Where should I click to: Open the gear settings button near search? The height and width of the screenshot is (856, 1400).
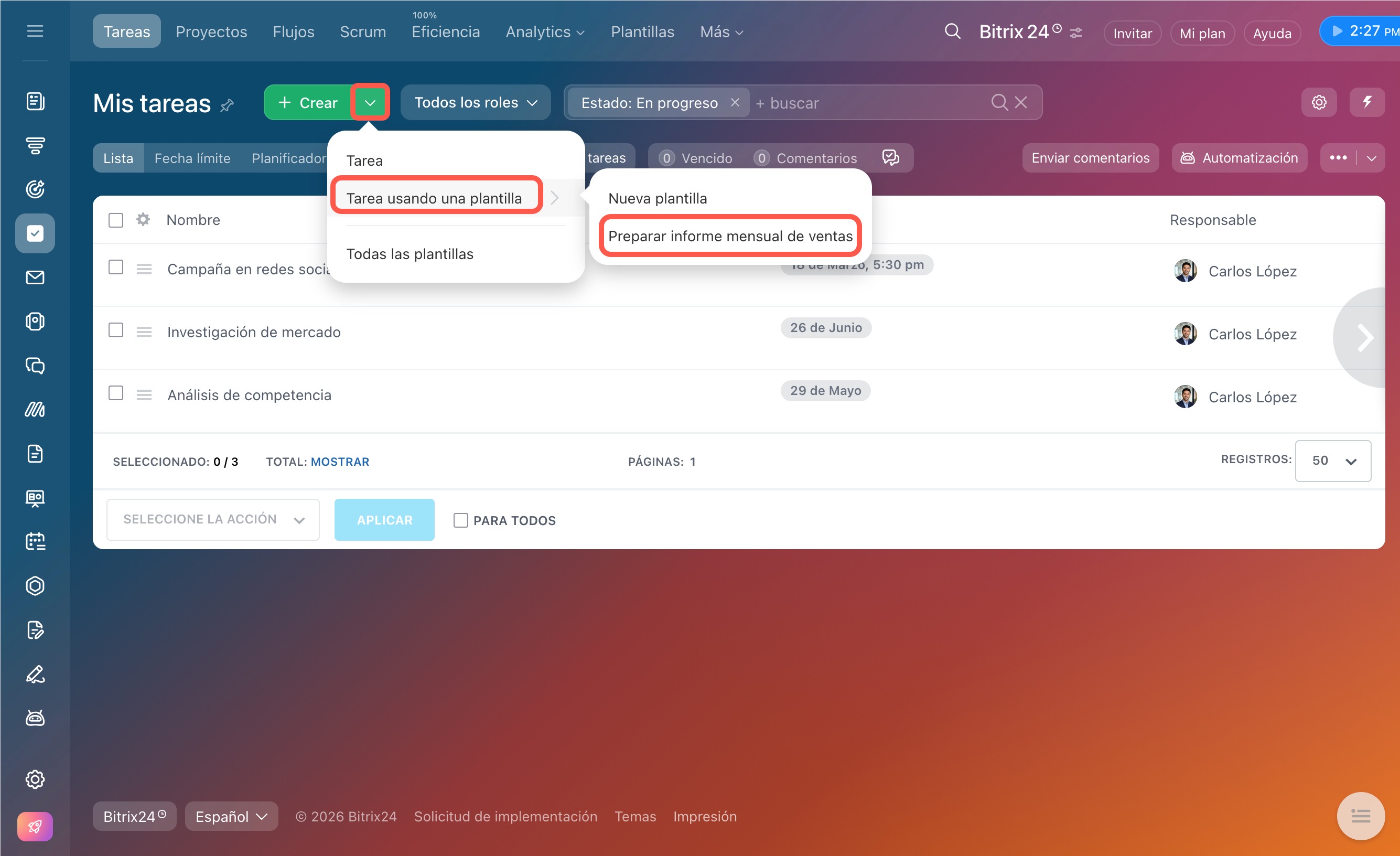click(1318, 102)
